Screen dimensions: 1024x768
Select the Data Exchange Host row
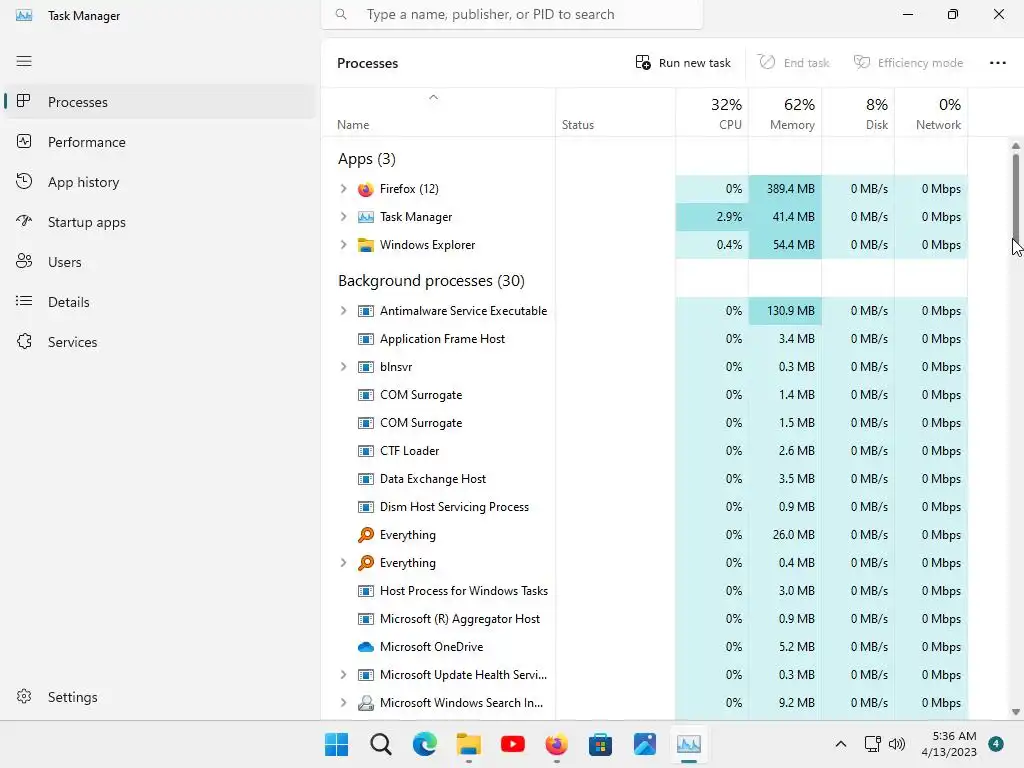(645, 479)
